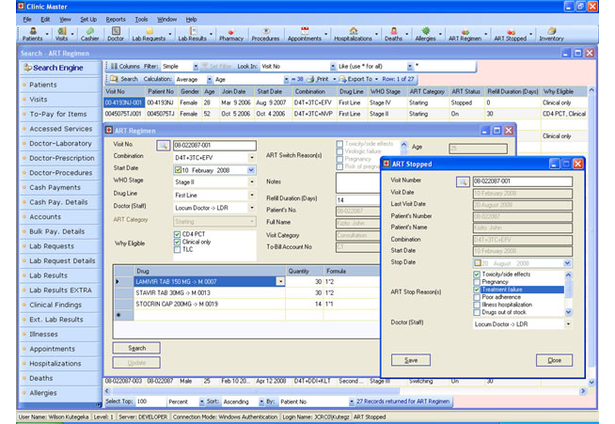The width and height of the screenshot is (615, 424).
Task: Toggle Treatment failure checkbox
Action: pyautogui.click(x=477, y=289)
